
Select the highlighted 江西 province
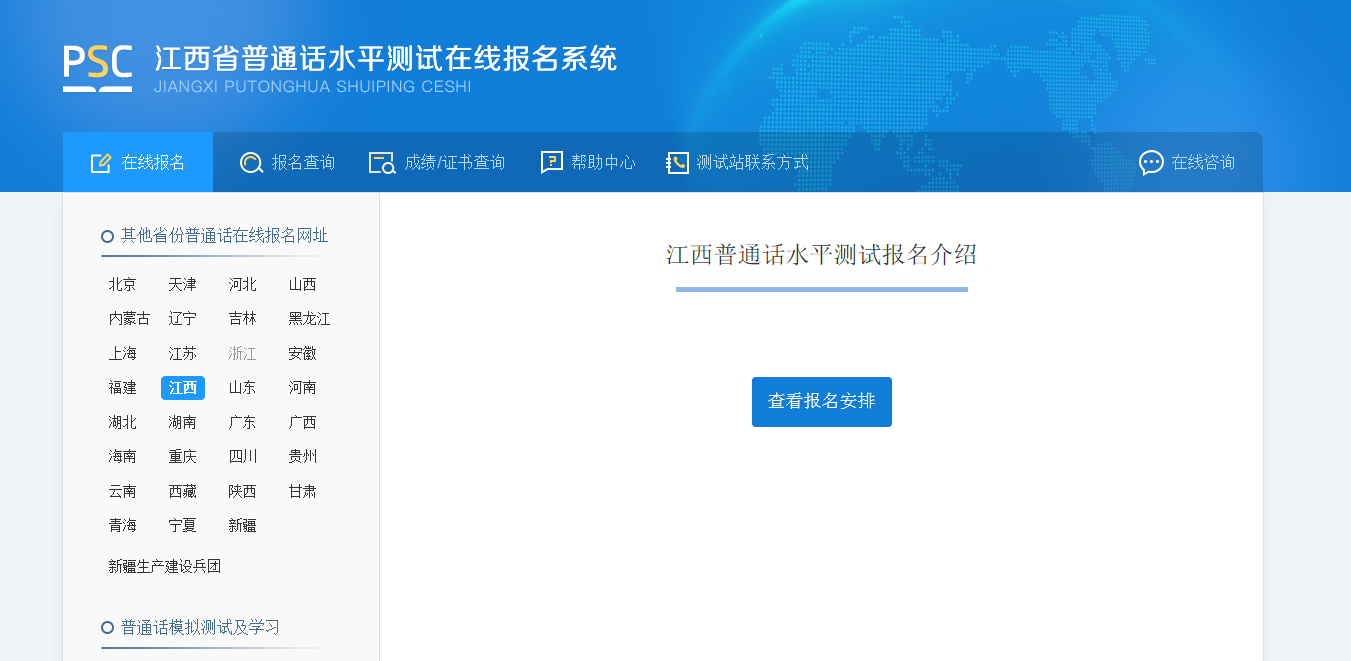pyautogui.click(x=183, y=388)
